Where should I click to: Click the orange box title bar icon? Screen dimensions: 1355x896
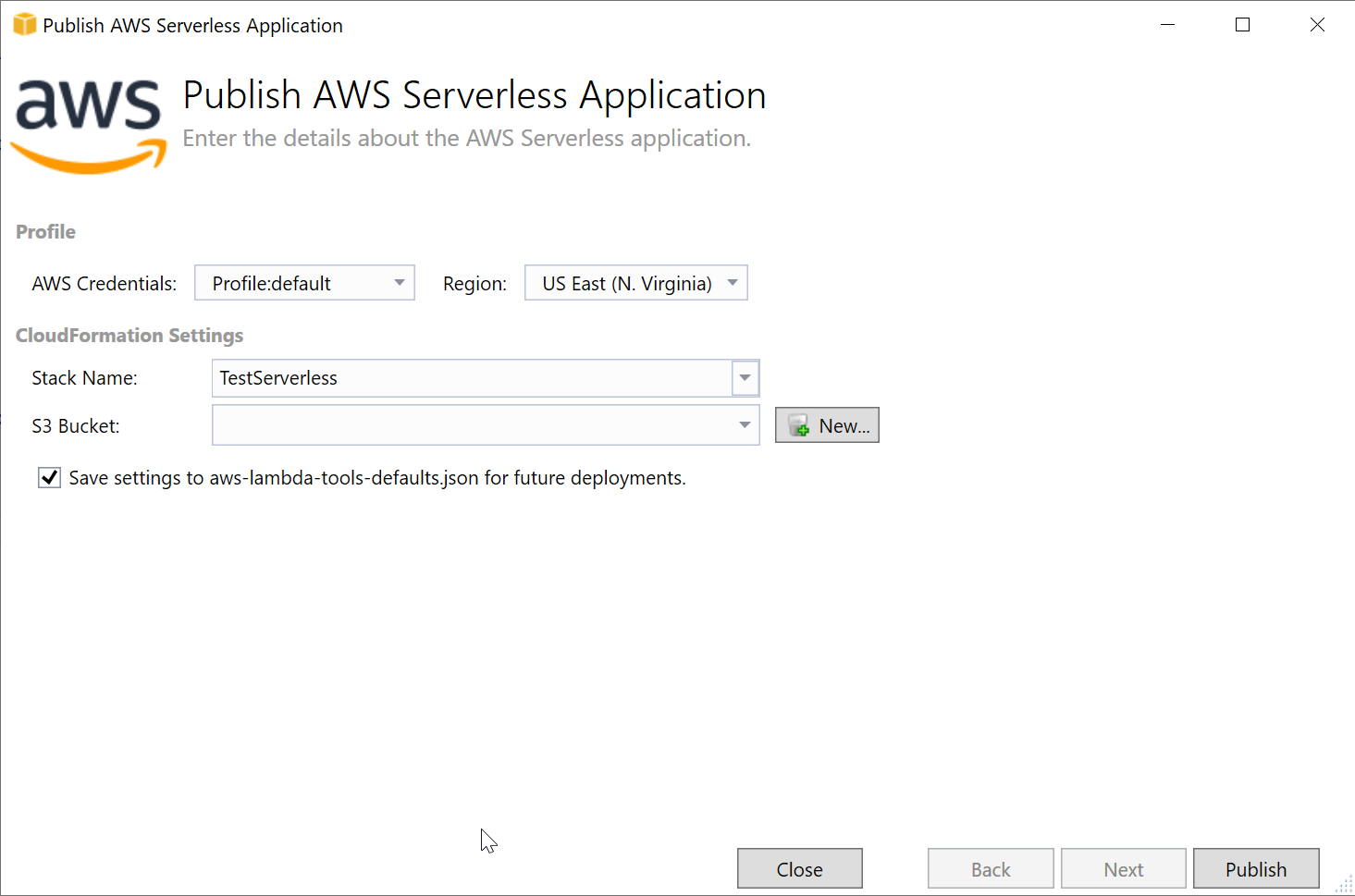pos(25,25)
